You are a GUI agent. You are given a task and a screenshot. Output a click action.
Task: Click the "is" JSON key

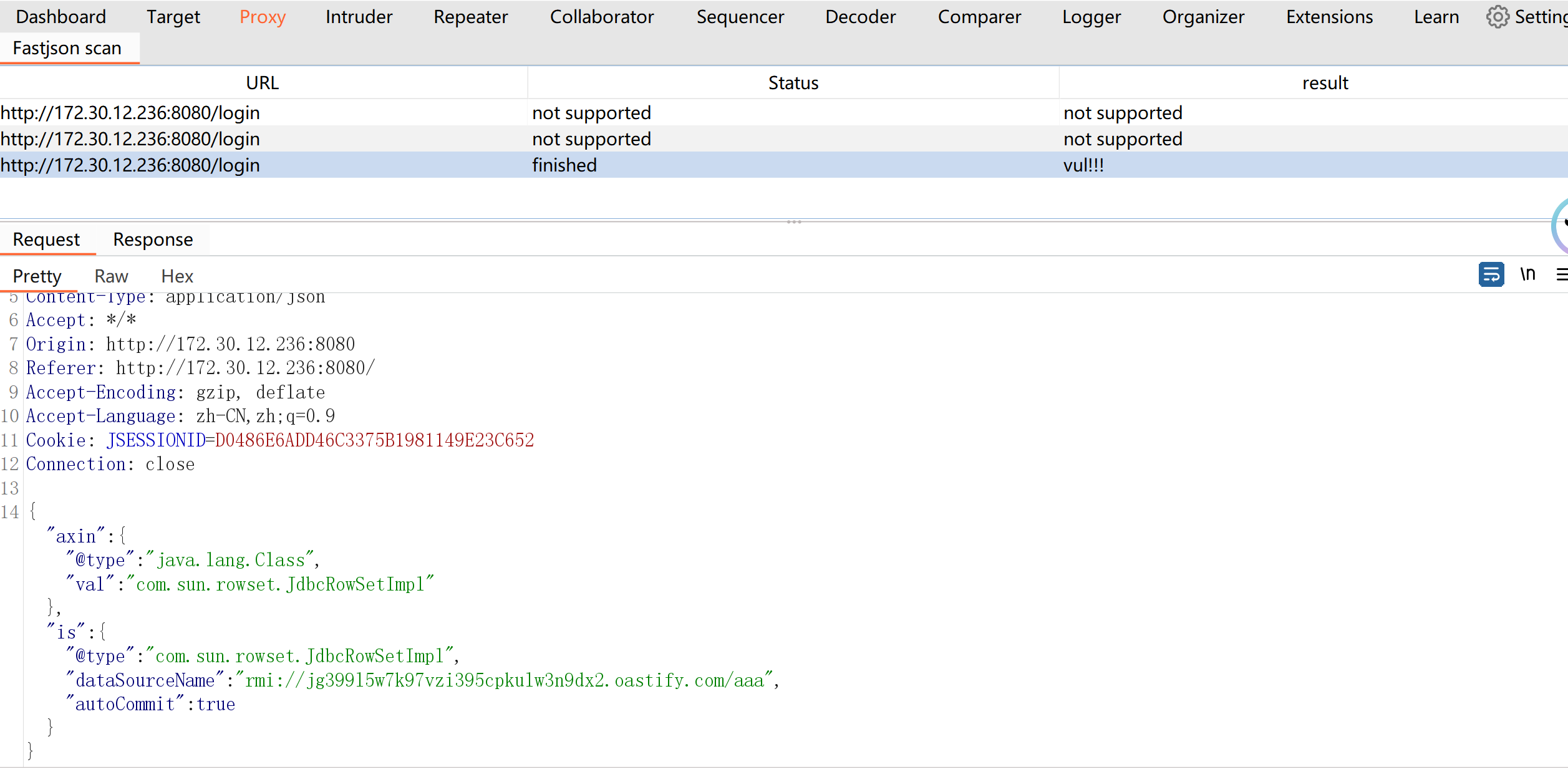click(x=66, y=632)
